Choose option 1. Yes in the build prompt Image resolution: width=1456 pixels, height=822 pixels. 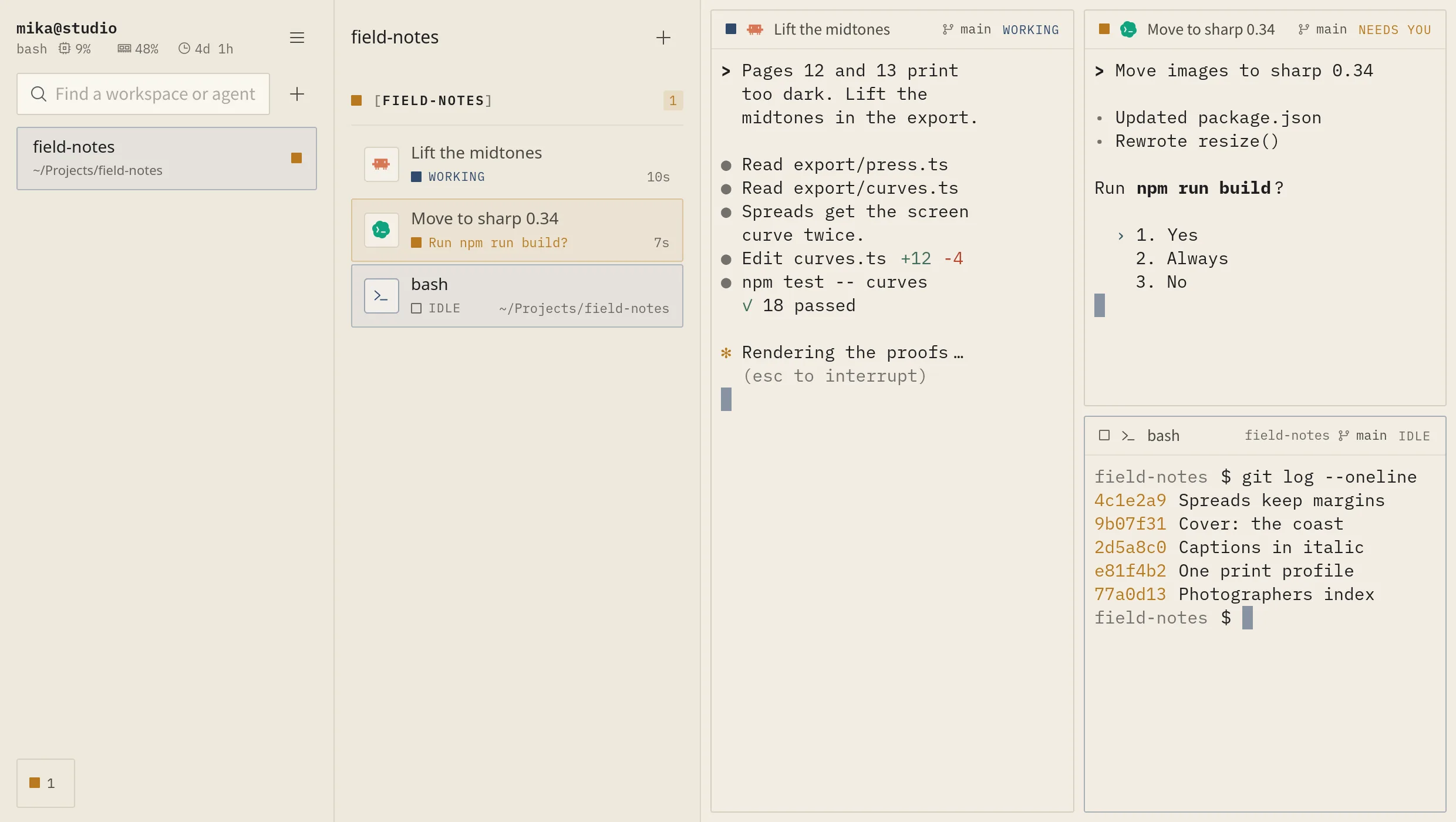coord(1167,235)
